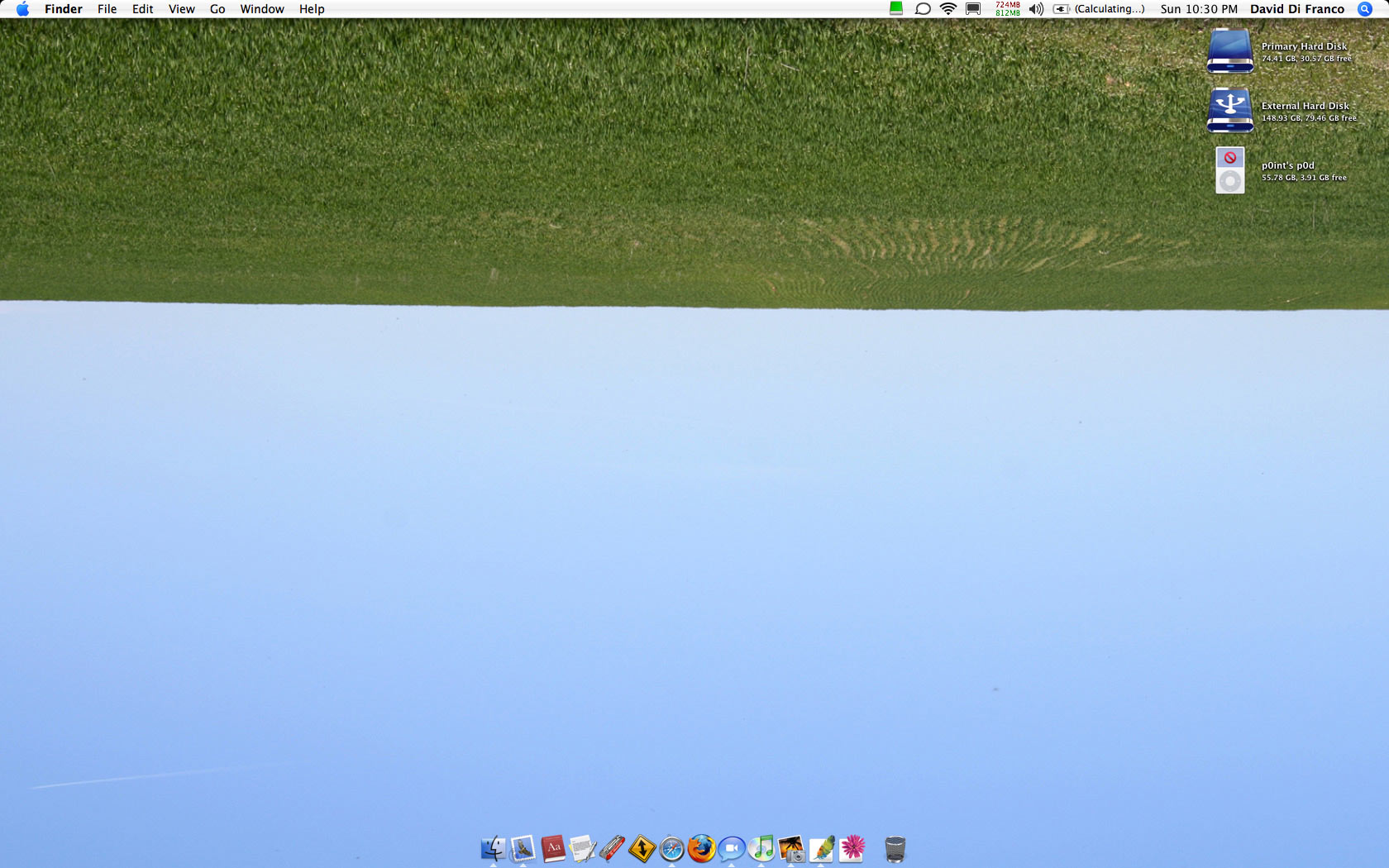Select the Primary Hard Disk desktop icon
1389x868 pixels.
point(1230,51)
